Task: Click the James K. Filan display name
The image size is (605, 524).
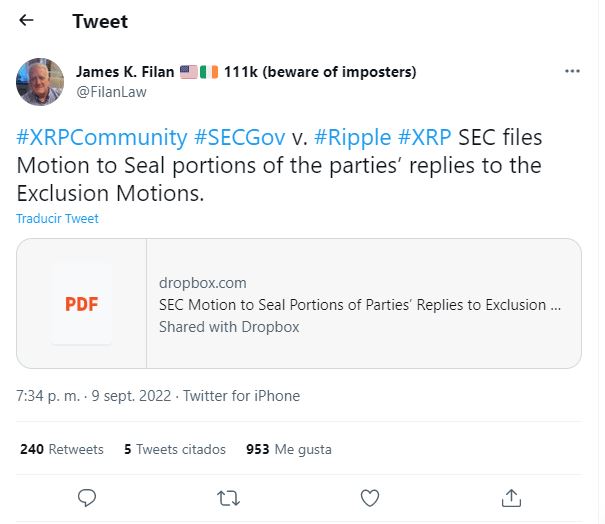Action: tap(126, 72)
